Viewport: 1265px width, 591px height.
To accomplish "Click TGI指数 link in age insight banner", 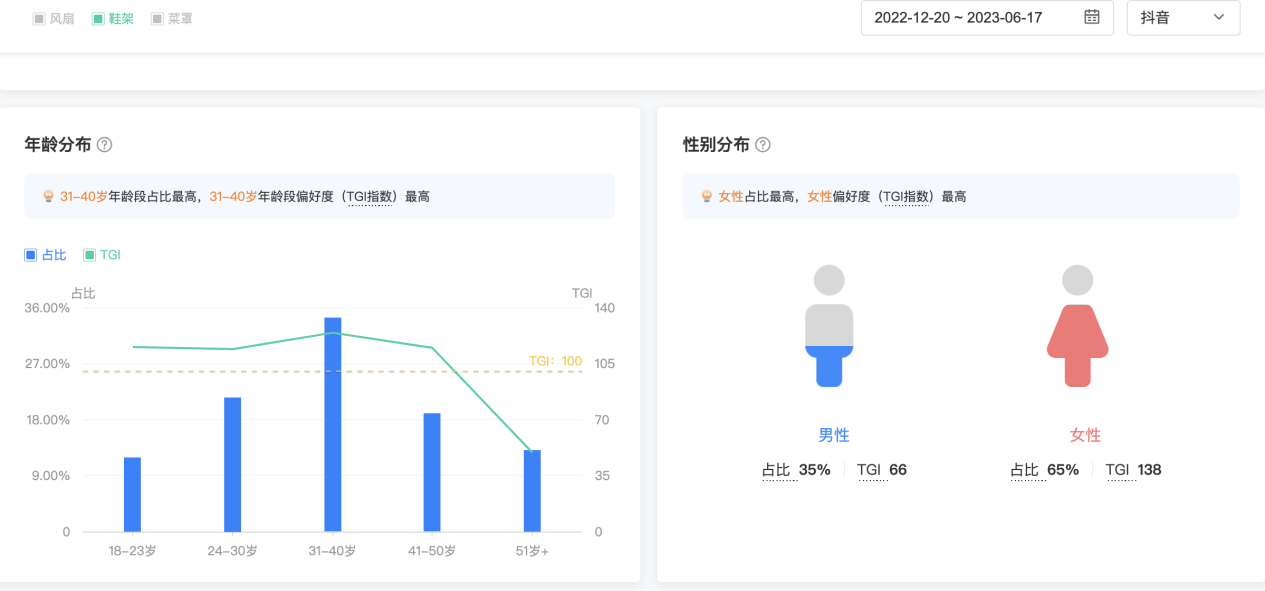I will click(x=372, y=197).
